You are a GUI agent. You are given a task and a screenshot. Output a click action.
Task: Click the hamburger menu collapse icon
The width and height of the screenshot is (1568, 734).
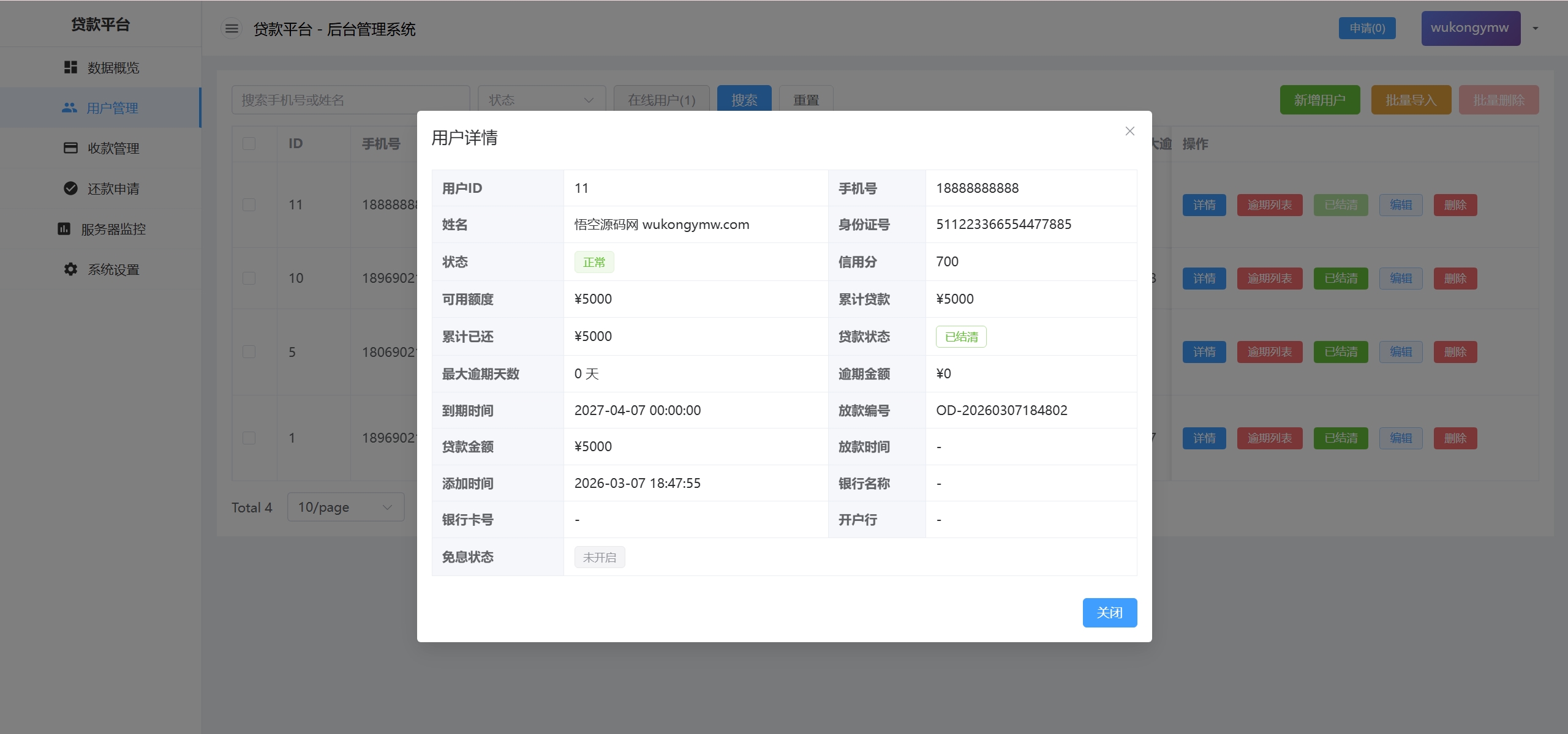(232, 29)
